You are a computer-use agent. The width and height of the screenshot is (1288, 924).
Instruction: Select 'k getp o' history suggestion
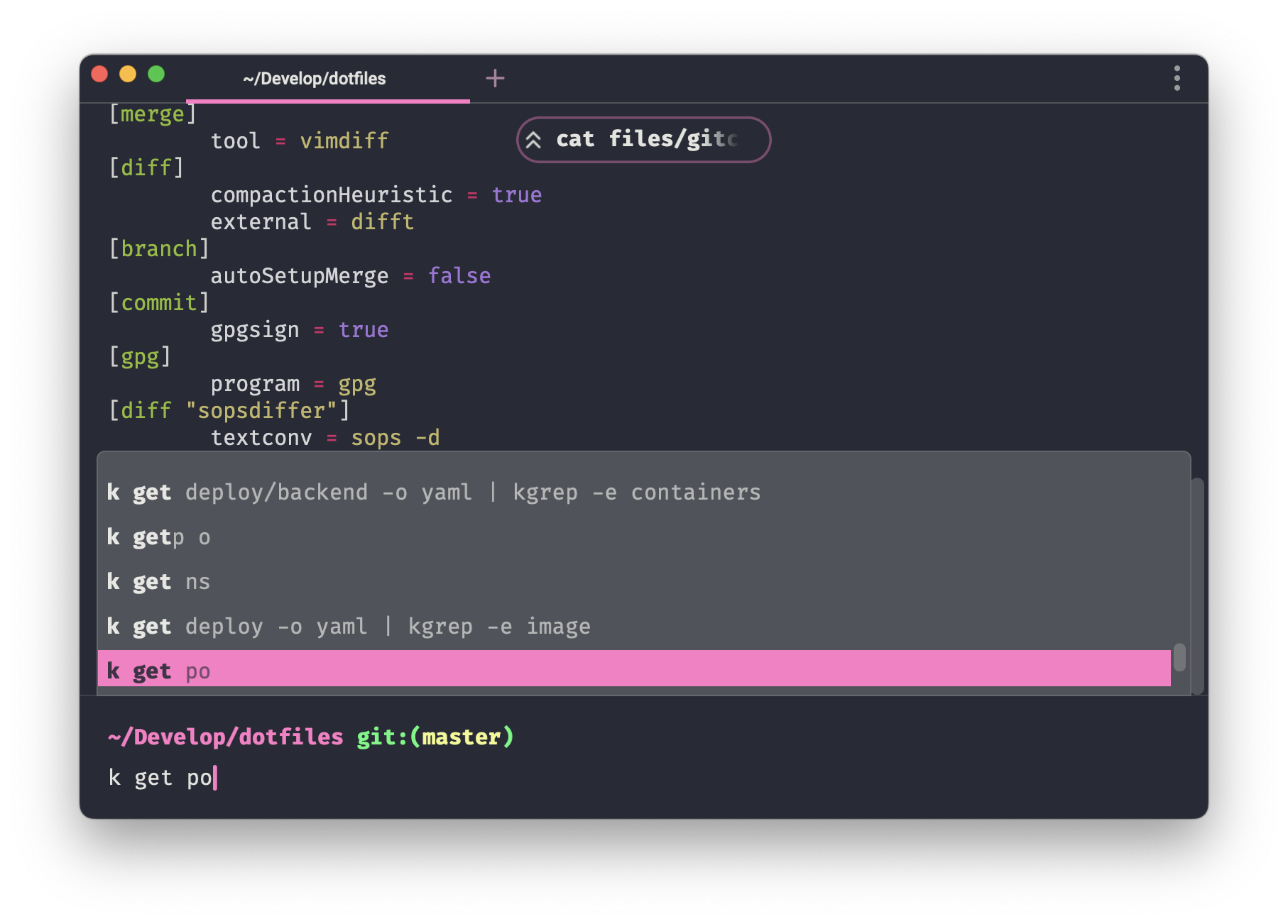point(634,537)
